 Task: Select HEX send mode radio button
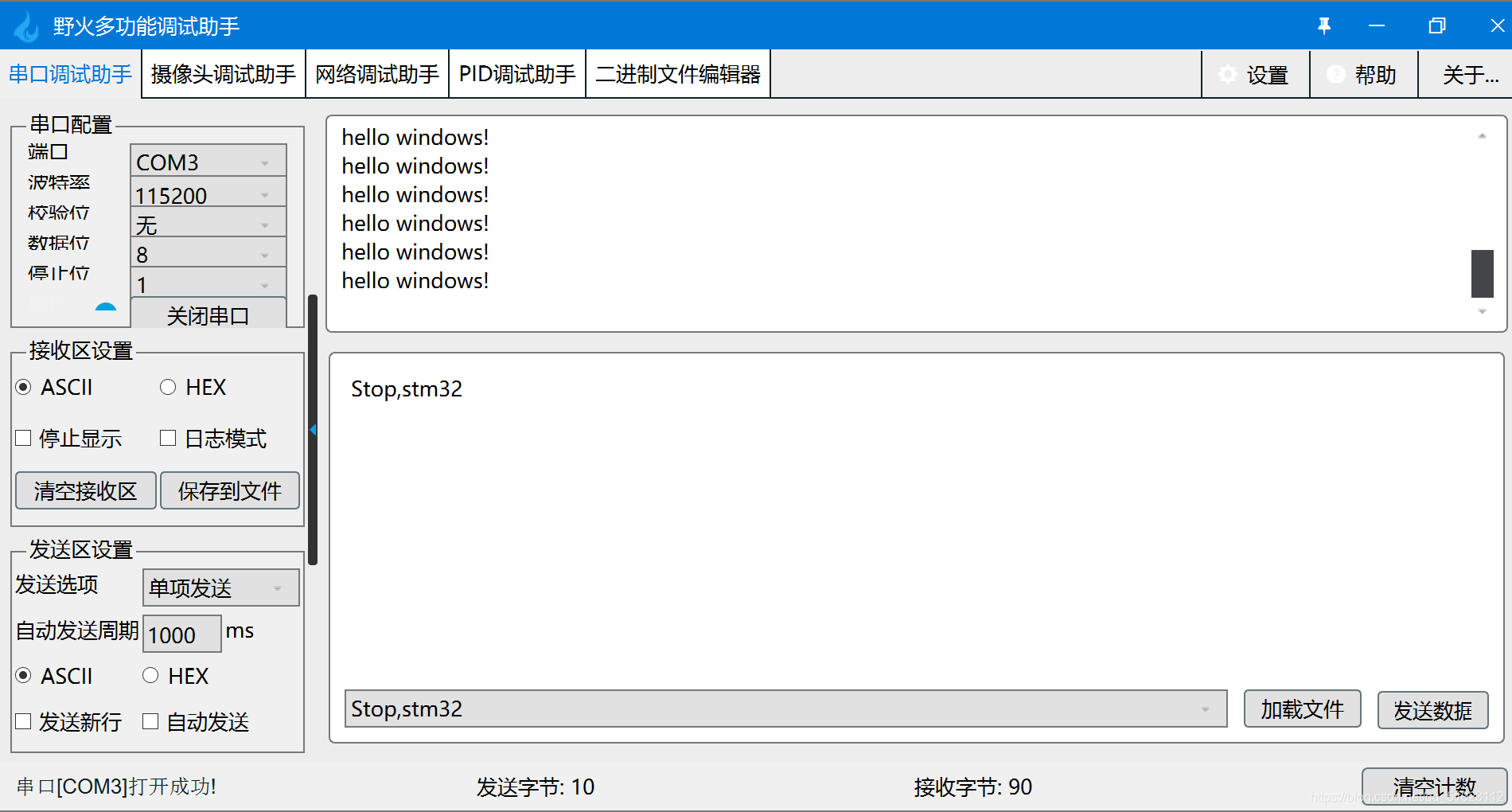pyautogui.click(x=150, y=676)
